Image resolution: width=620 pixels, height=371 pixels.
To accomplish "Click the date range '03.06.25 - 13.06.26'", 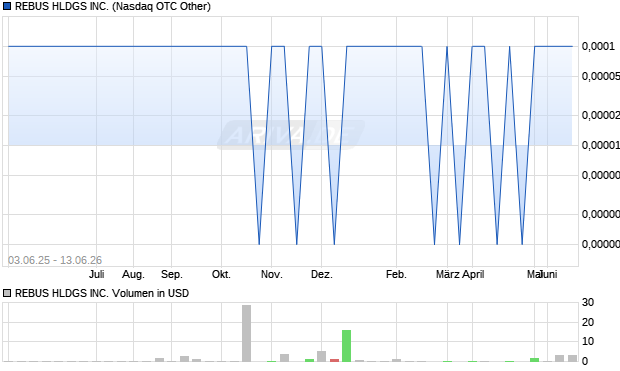I will [x=55, y=260].
